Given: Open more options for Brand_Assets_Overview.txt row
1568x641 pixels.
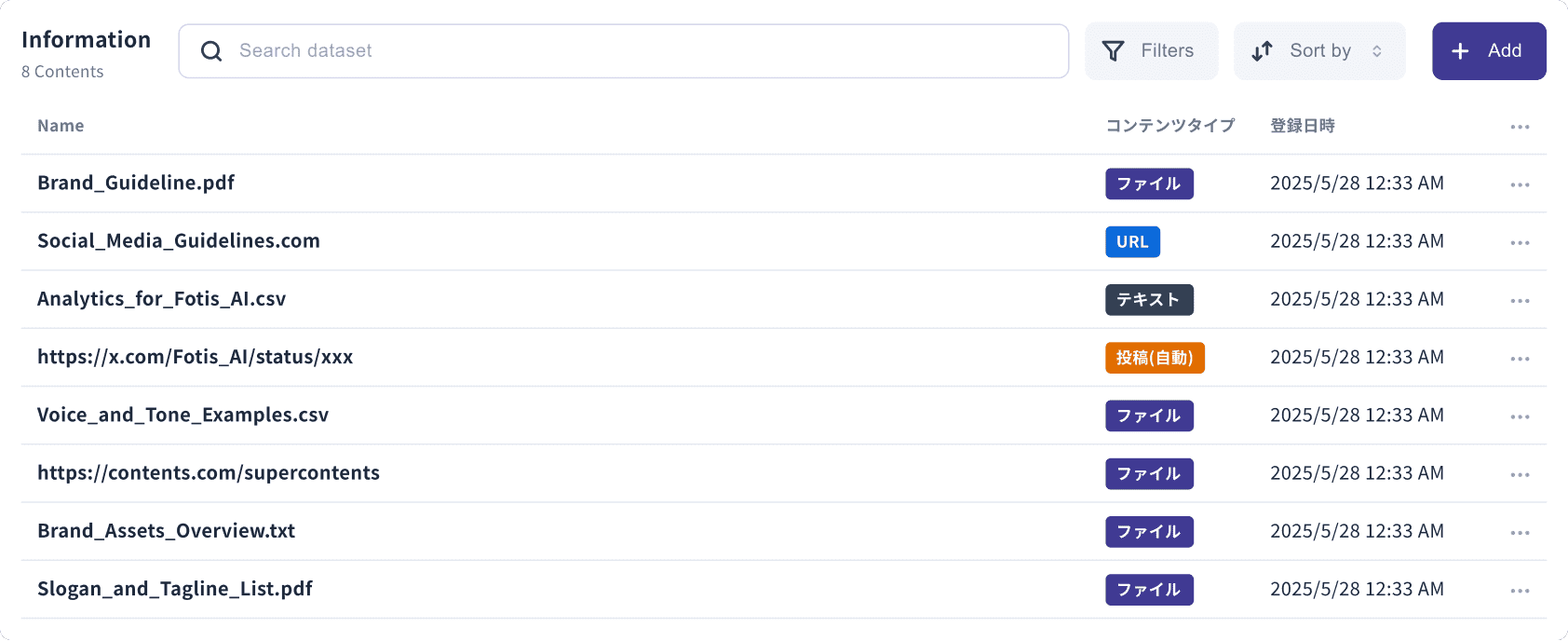Looking at the screenshot, I should (1520, 533).
